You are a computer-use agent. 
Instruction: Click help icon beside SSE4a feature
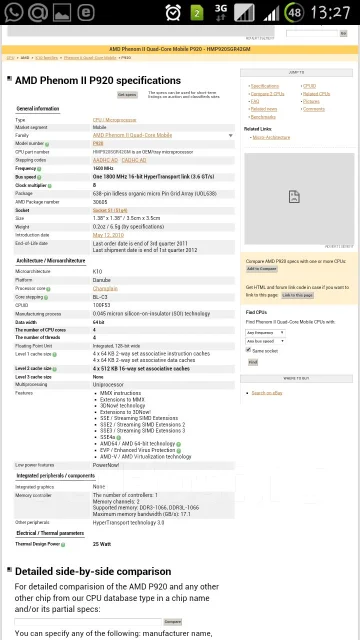coord(118,437)
